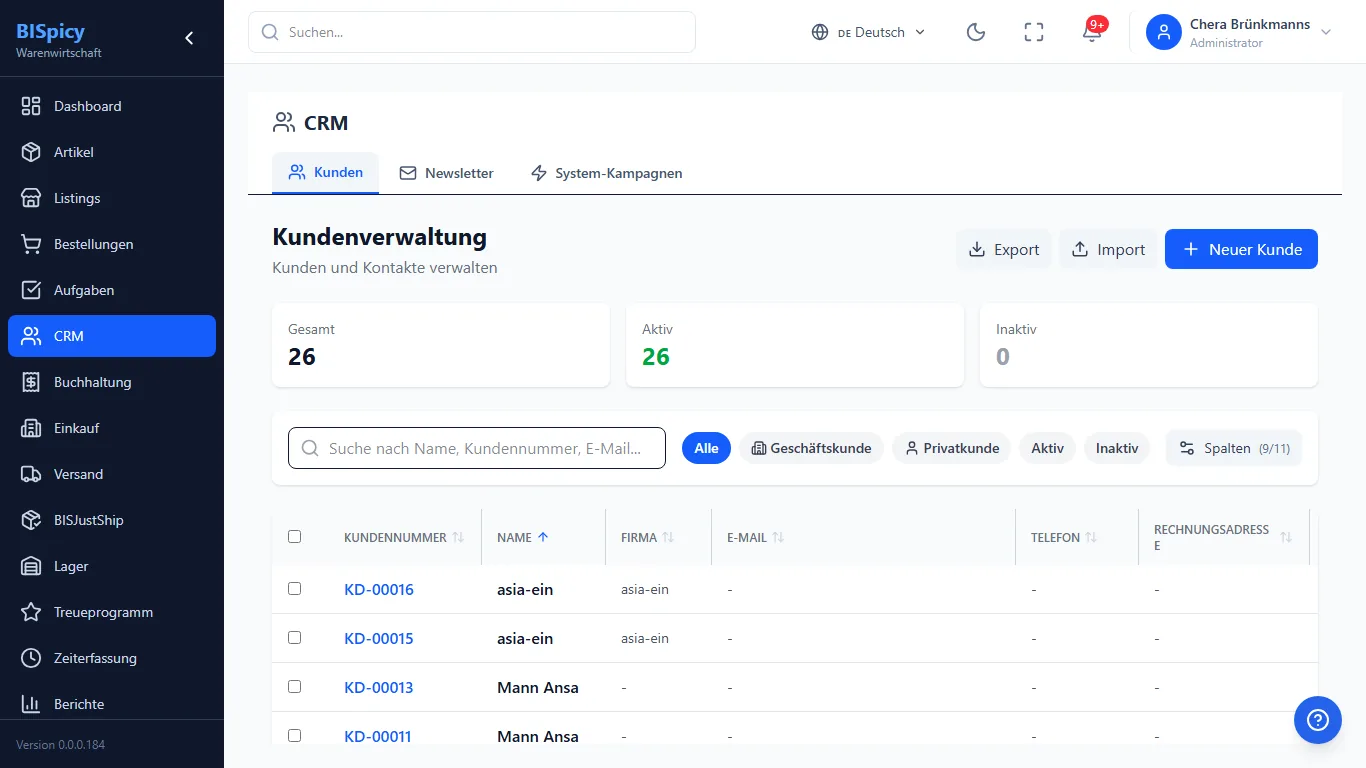Screen dimensions: 1366x768
Task: Click the user avatar icon
Action: tap(1164, 32)
